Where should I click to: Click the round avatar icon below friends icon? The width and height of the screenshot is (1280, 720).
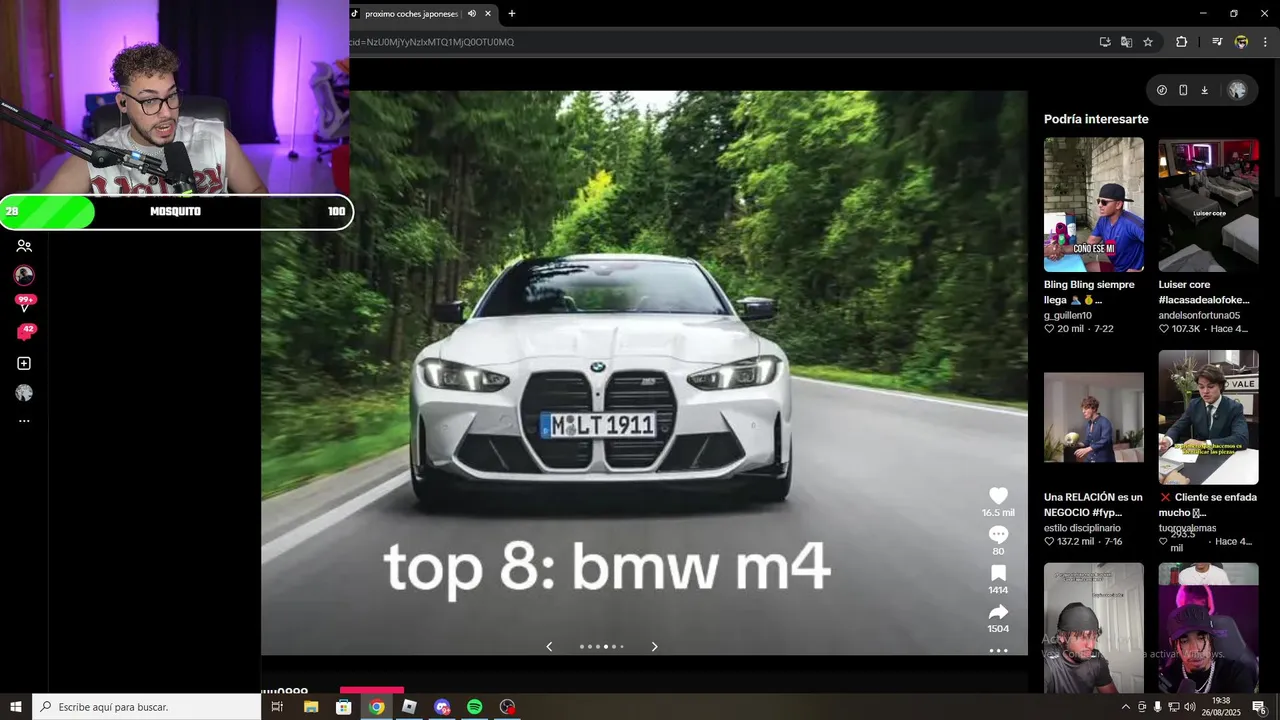tap(24, 275)
